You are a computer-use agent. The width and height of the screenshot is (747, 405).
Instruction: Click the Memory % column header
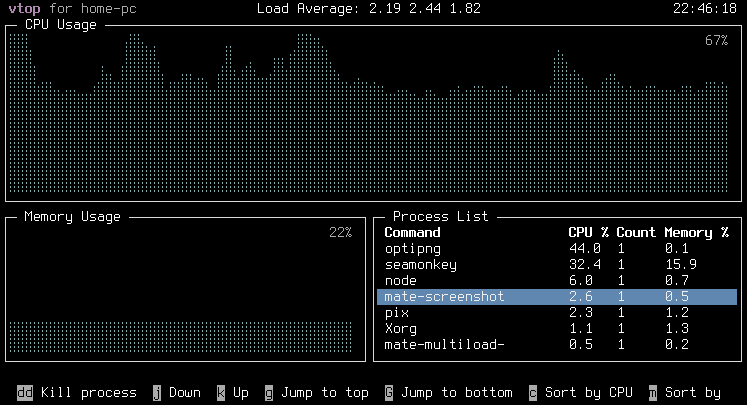tap(697, 233)
